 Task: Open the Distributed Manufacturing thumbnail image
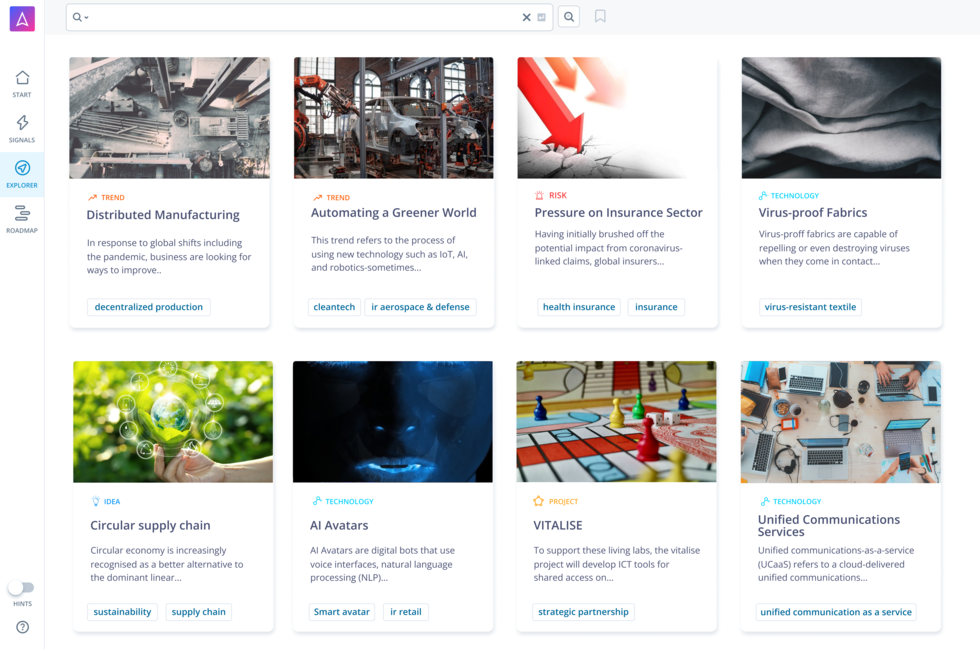click(169, 118)
